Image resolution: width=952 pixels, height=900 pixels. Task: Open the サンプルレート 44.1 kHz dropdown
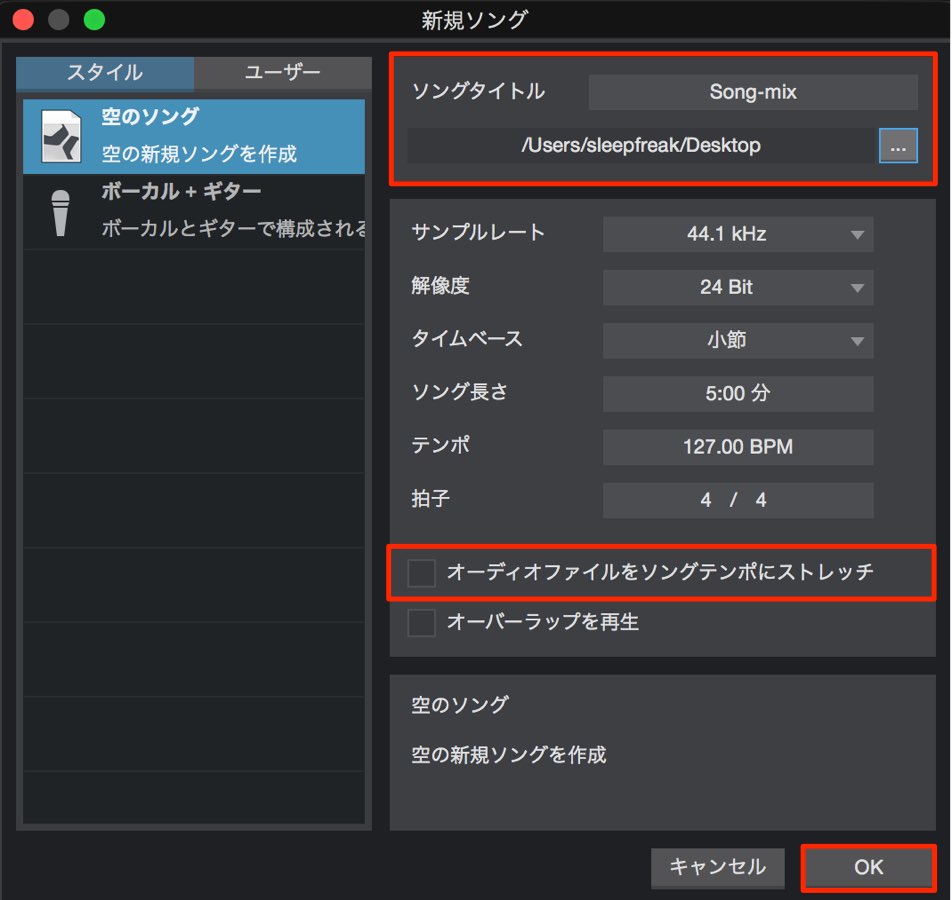[738, 234]
